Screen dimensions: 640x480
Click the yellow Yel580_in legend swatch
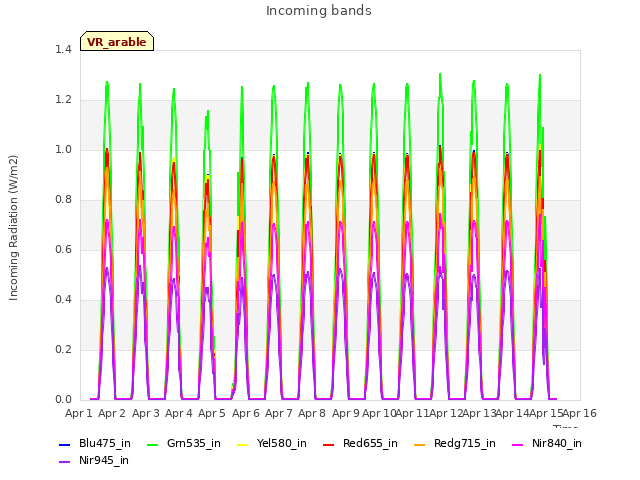243,444
